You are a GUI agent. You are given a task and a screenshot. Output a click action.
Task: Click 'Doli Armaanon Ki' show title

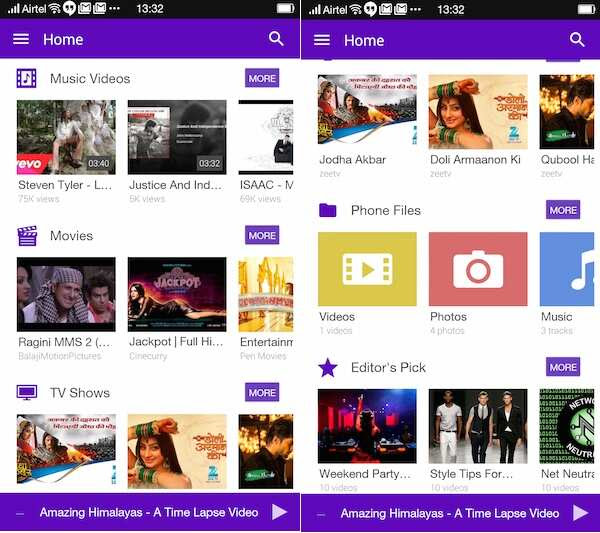click(475, 159)
